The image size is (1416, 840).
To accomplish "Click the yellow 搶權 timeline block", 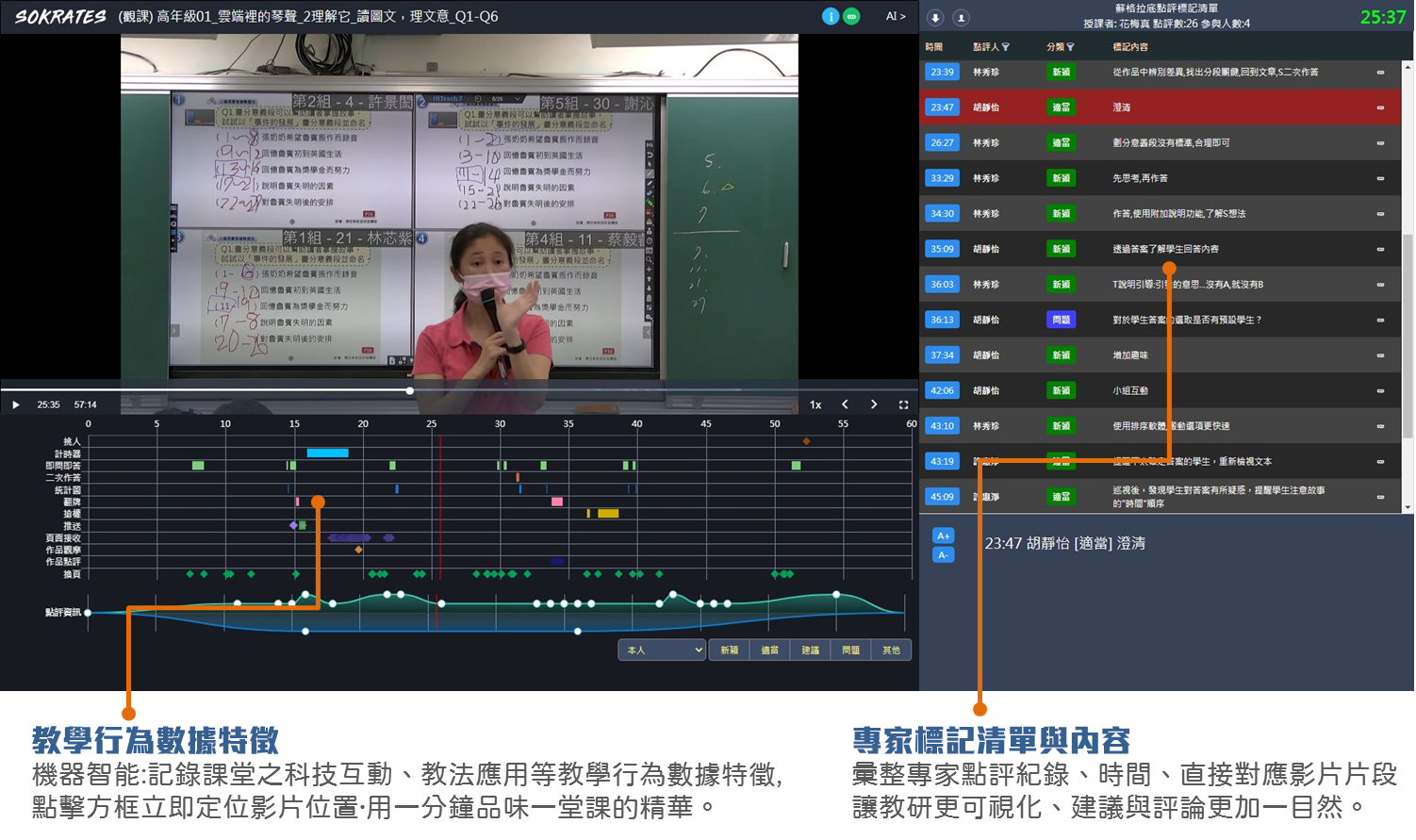I will pyautogui.click(x=608, y=514).
